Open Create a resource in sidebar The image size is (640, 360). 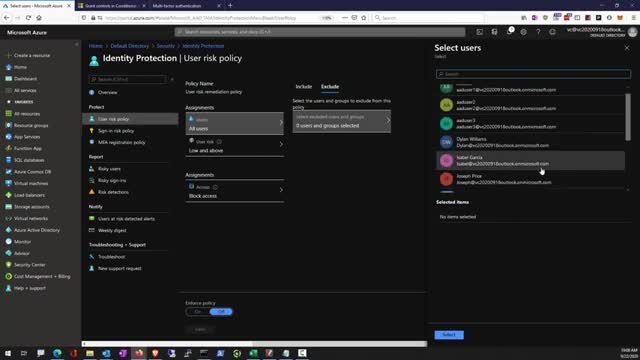pyautogui.click(x=28, y=56)
